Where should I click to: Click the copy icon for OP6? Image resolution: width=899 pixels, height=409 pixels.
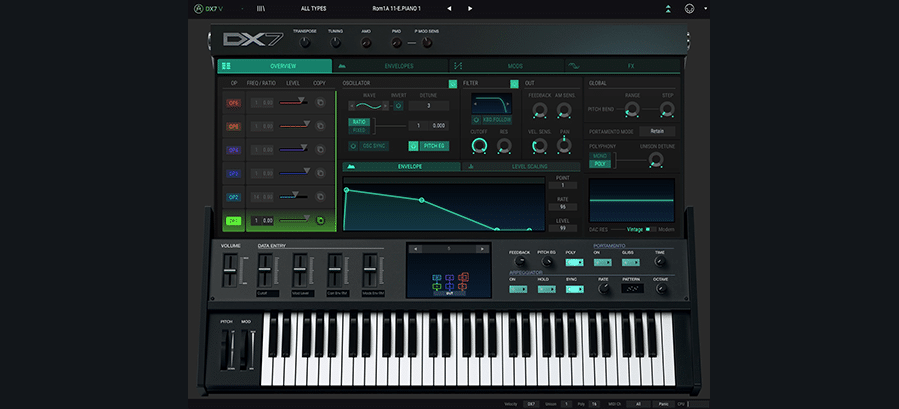320,103
